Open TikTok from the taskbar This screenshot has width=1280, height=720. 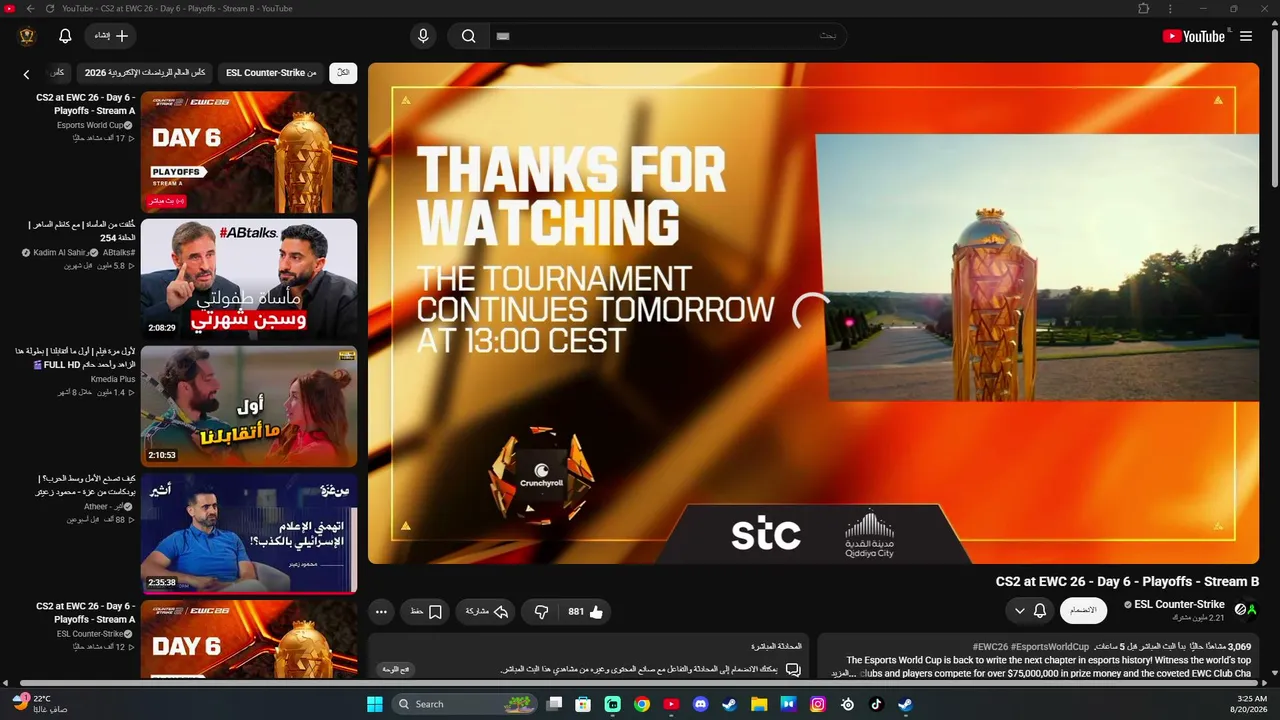[877, 704]
